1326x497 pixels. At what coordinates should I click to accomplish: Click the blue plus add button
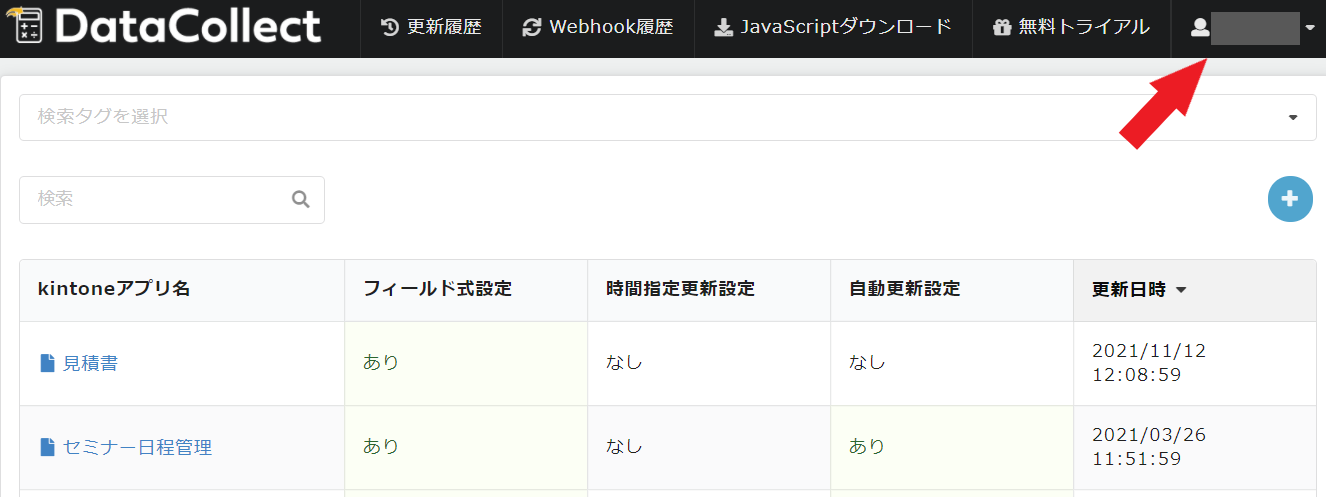(x=1289, y=199)
